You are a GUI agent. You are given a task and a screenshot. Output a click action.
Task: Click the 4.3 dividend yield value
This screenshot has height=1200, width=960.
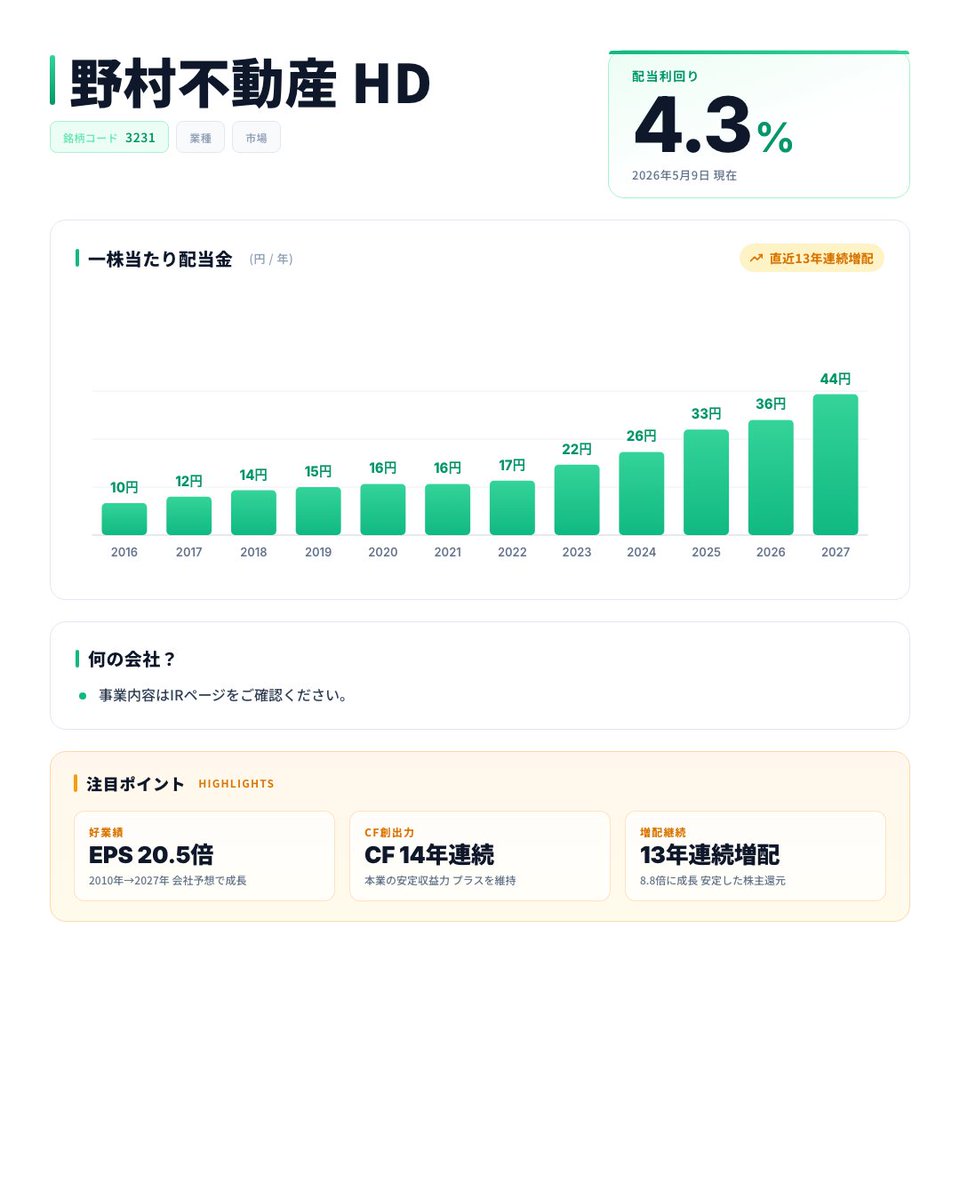[x=692, y=126]
